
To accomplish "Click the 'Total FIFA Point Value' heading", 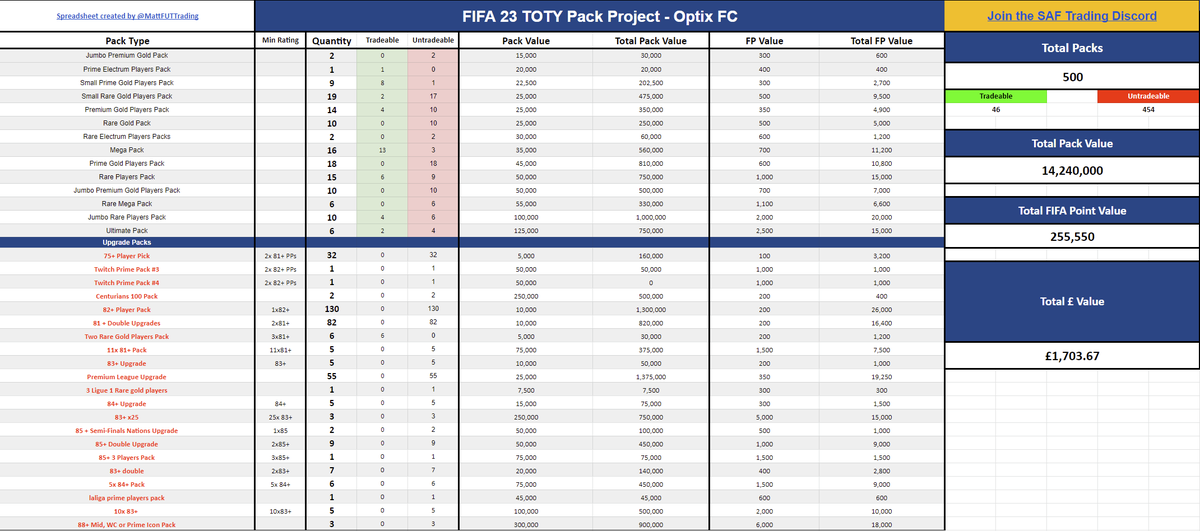I will (1072, 210).
